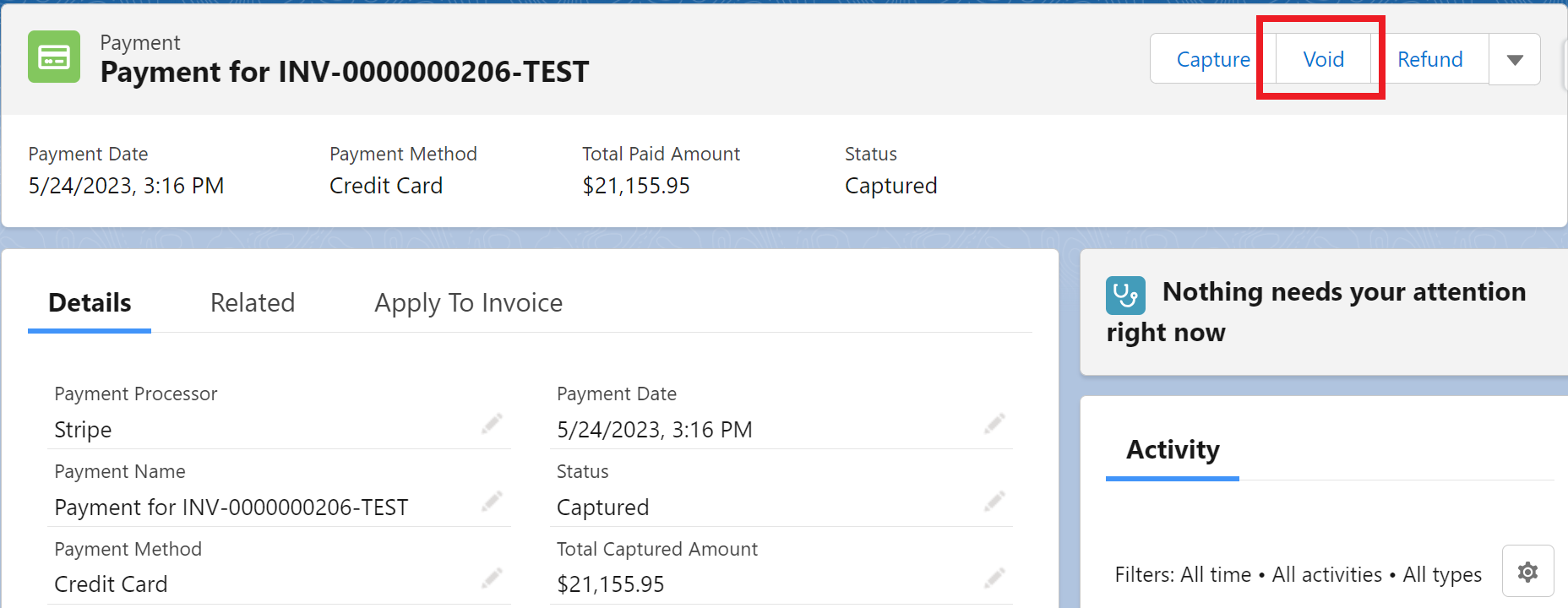Edit the Status field in Details

pyautogui.click(x=994, y=502)
